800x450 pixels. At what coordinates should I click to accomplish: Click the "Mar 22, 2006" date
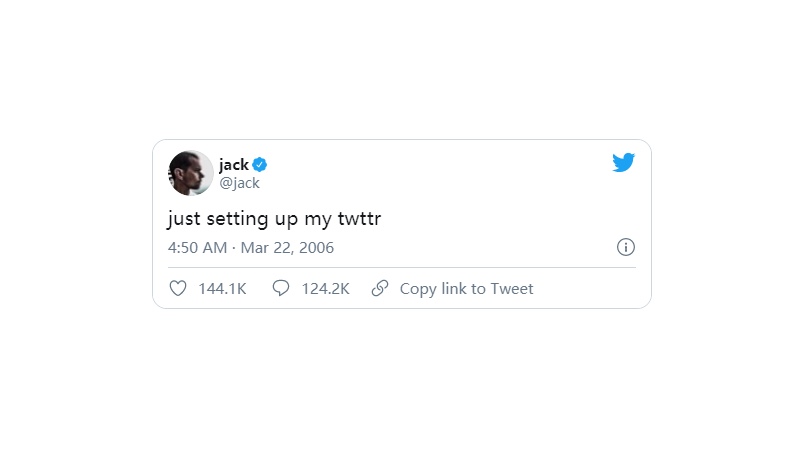coord(287,247)
